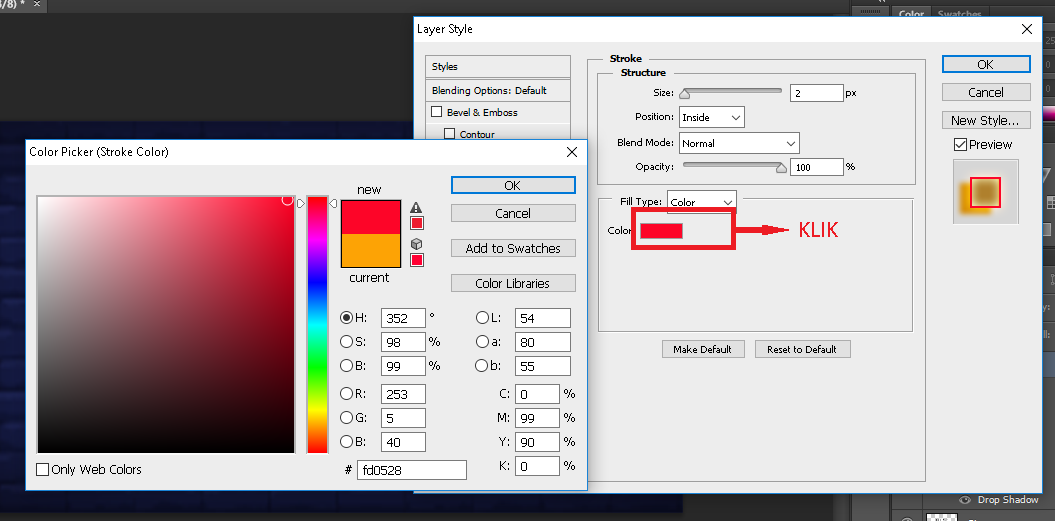Click the R red value field
Screen dimensions: 1055x521
pos(403,394)
